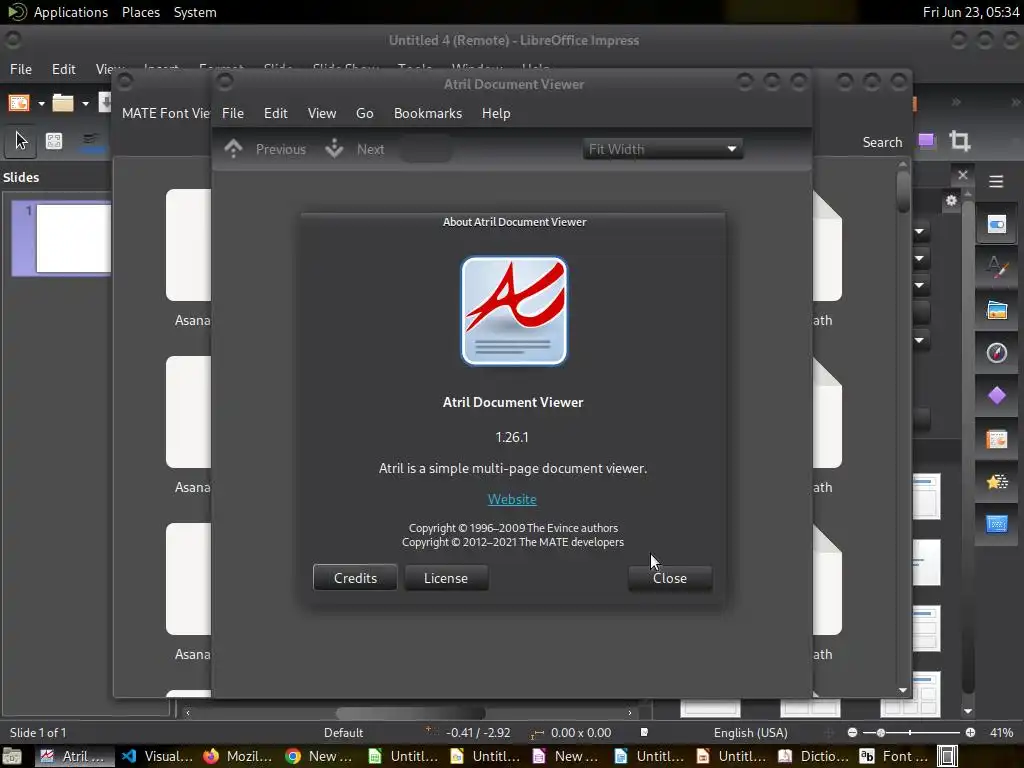Switch to Dictionary window in taskbar
Screen dimensions: 1024x768
coord(813,756)
